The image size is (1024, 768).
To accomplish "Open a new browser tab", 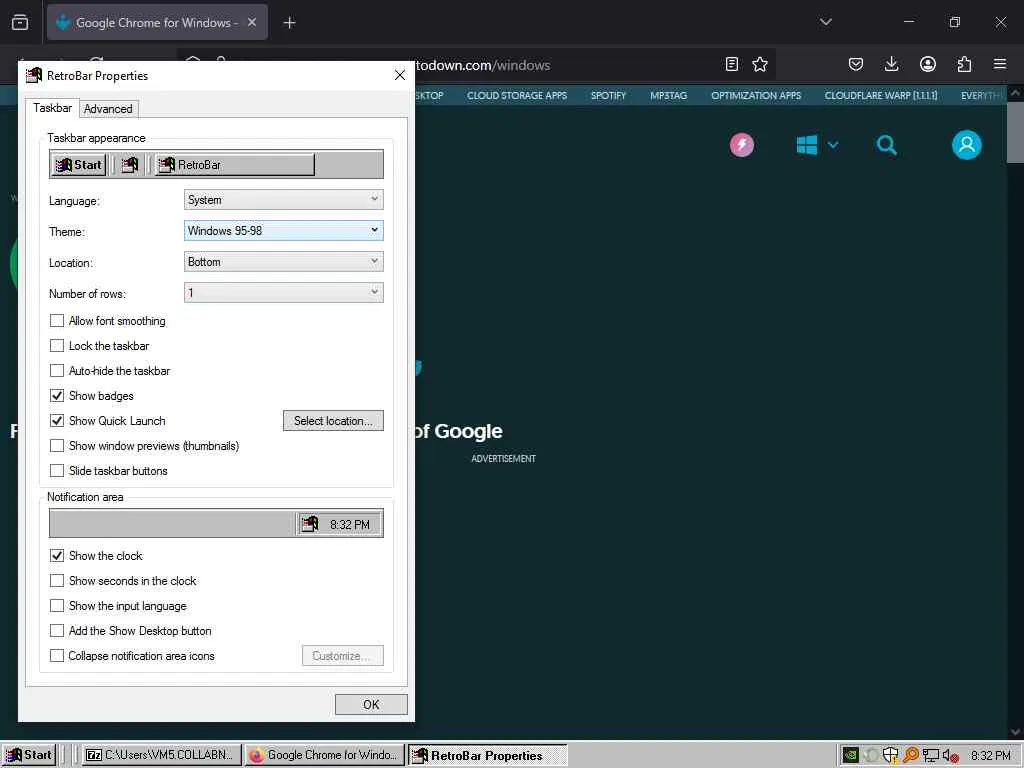I will [289, 23].
